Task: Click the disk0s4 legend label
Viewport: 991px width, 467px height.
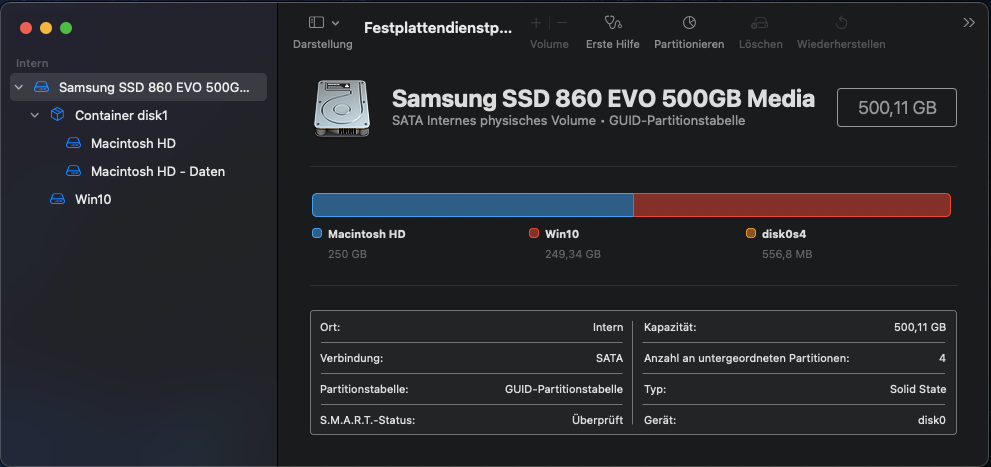Action: tap(784, 234)
